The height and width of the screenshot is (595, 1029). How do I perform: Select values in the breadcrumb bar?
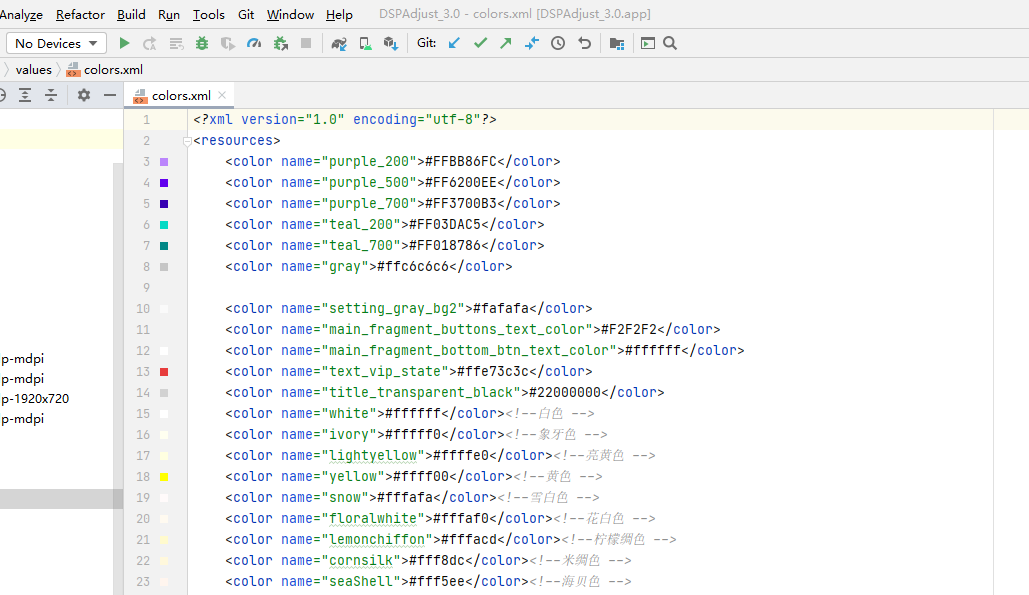33,69
